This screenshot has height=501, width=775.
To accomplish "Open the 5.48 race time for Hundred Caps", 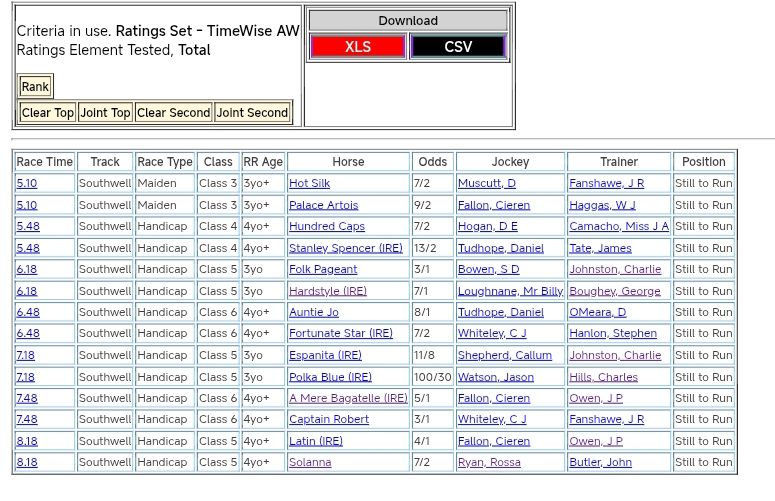I will coord(28,227).
